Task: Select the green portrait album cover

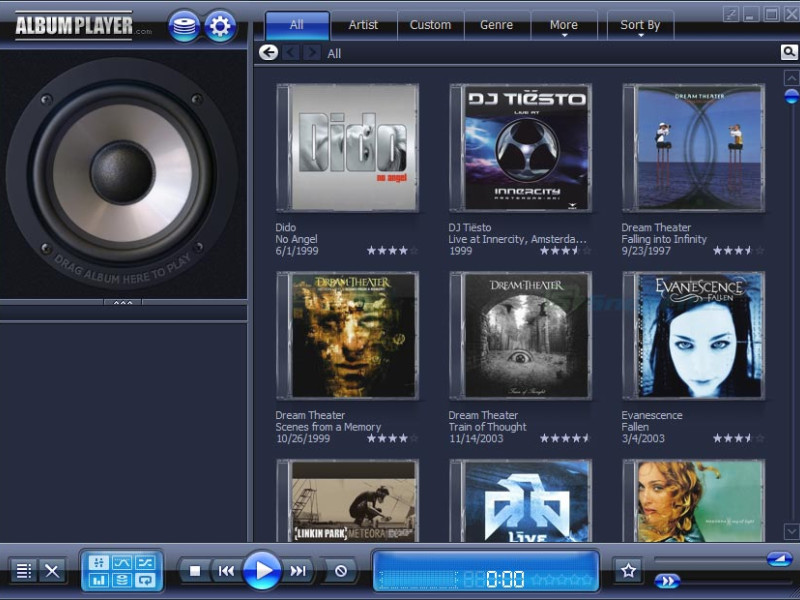Action: (693, 501)
